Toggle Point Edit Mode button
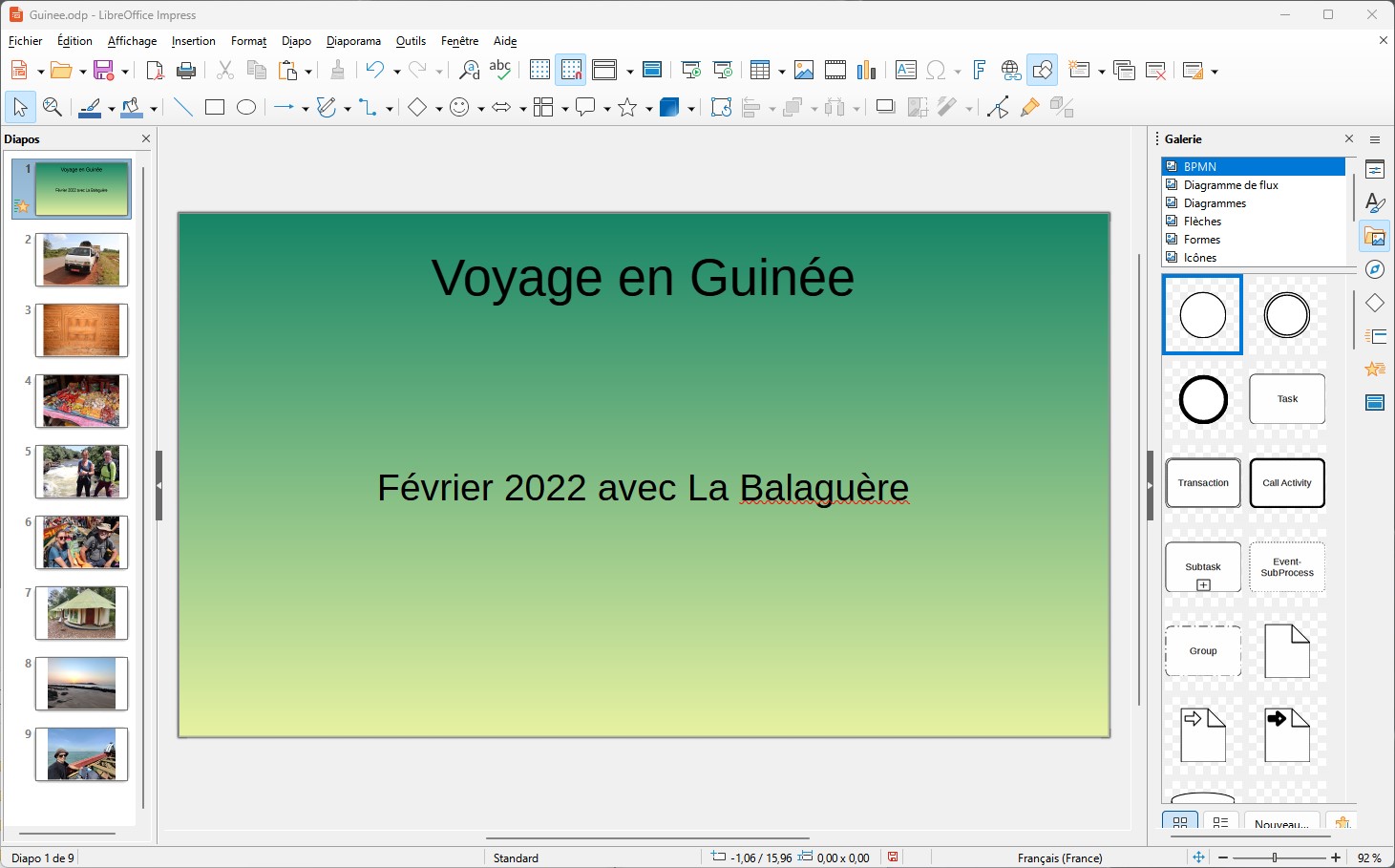This screenshot has width=1395, height=868. (998, 108)
